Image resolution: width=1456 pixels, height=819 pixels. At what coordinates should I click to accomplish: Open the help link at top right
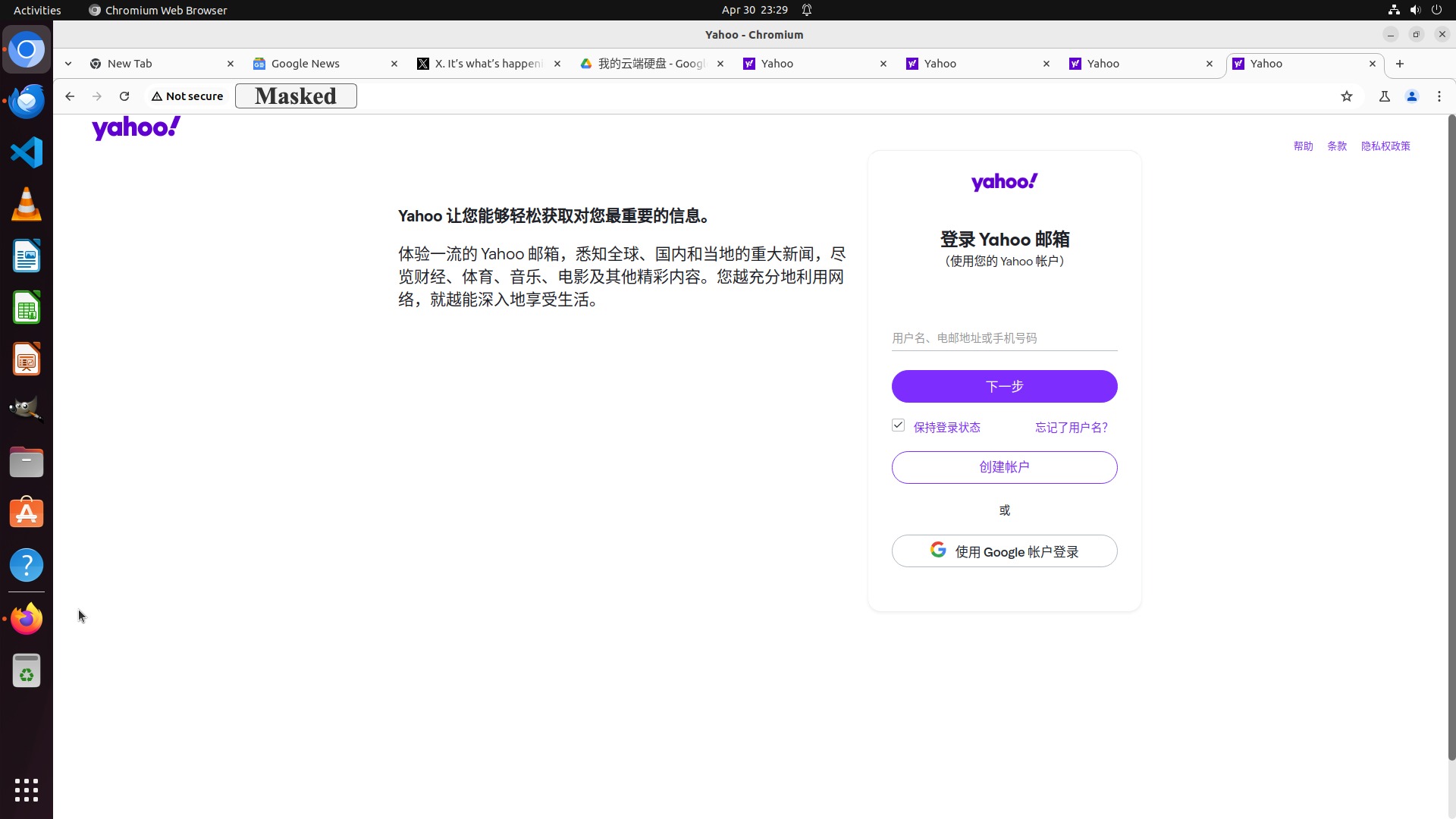(1303, 146)
